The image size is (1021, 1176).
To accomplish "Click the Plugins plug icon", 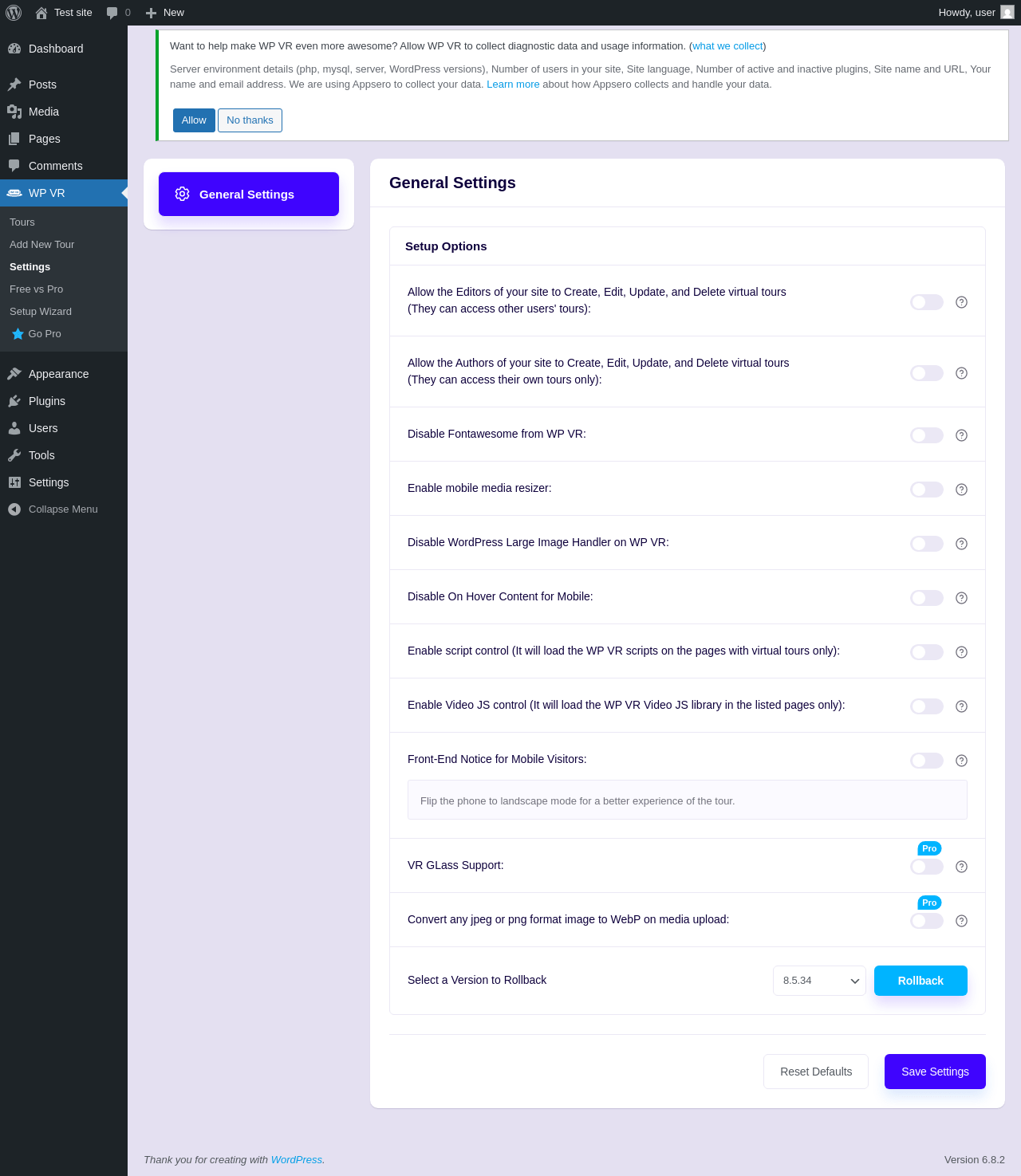I will point(14,401).
